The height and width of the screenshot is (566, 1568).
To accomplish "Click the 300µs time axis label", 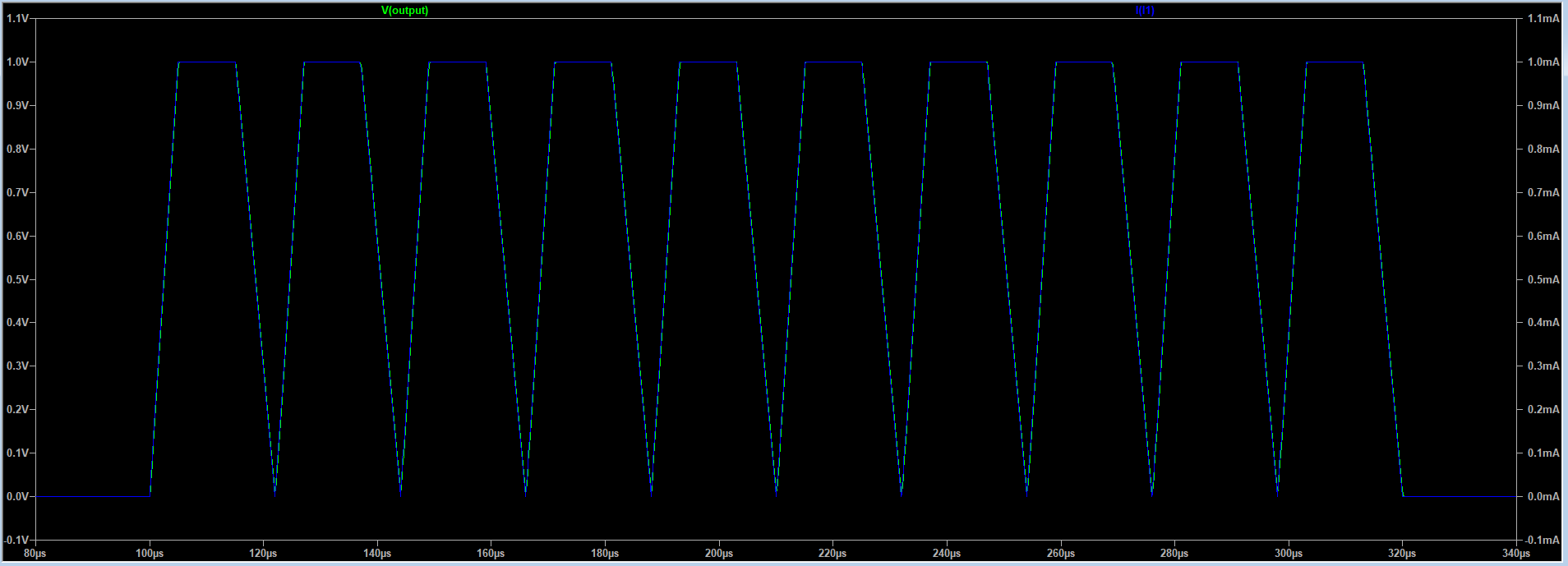I will point(1289,554).
